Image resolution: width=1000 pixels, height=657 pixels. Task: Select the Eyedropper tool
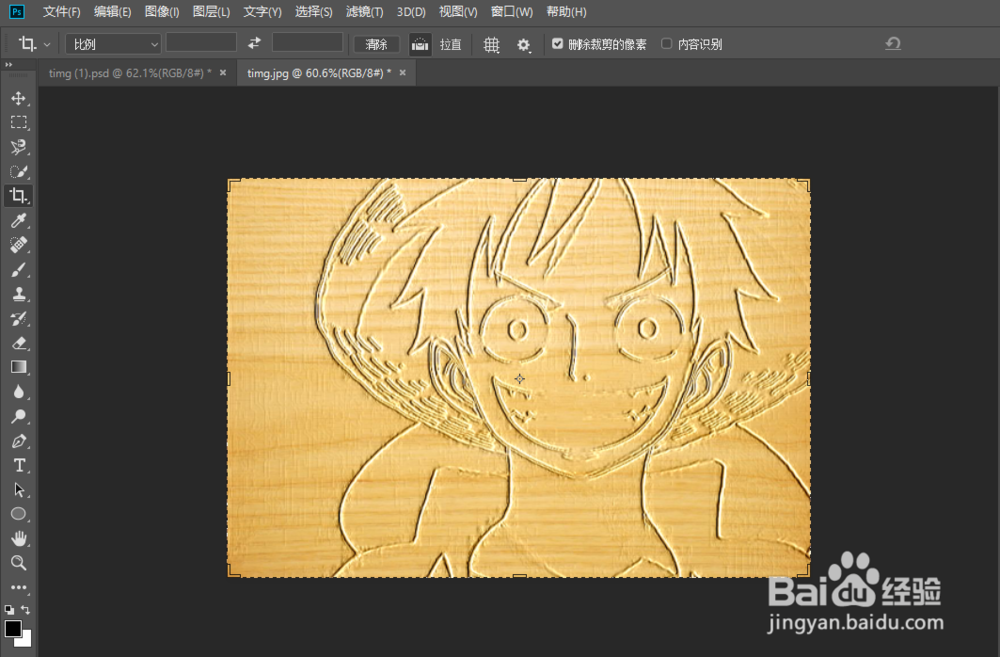point(18,221)
